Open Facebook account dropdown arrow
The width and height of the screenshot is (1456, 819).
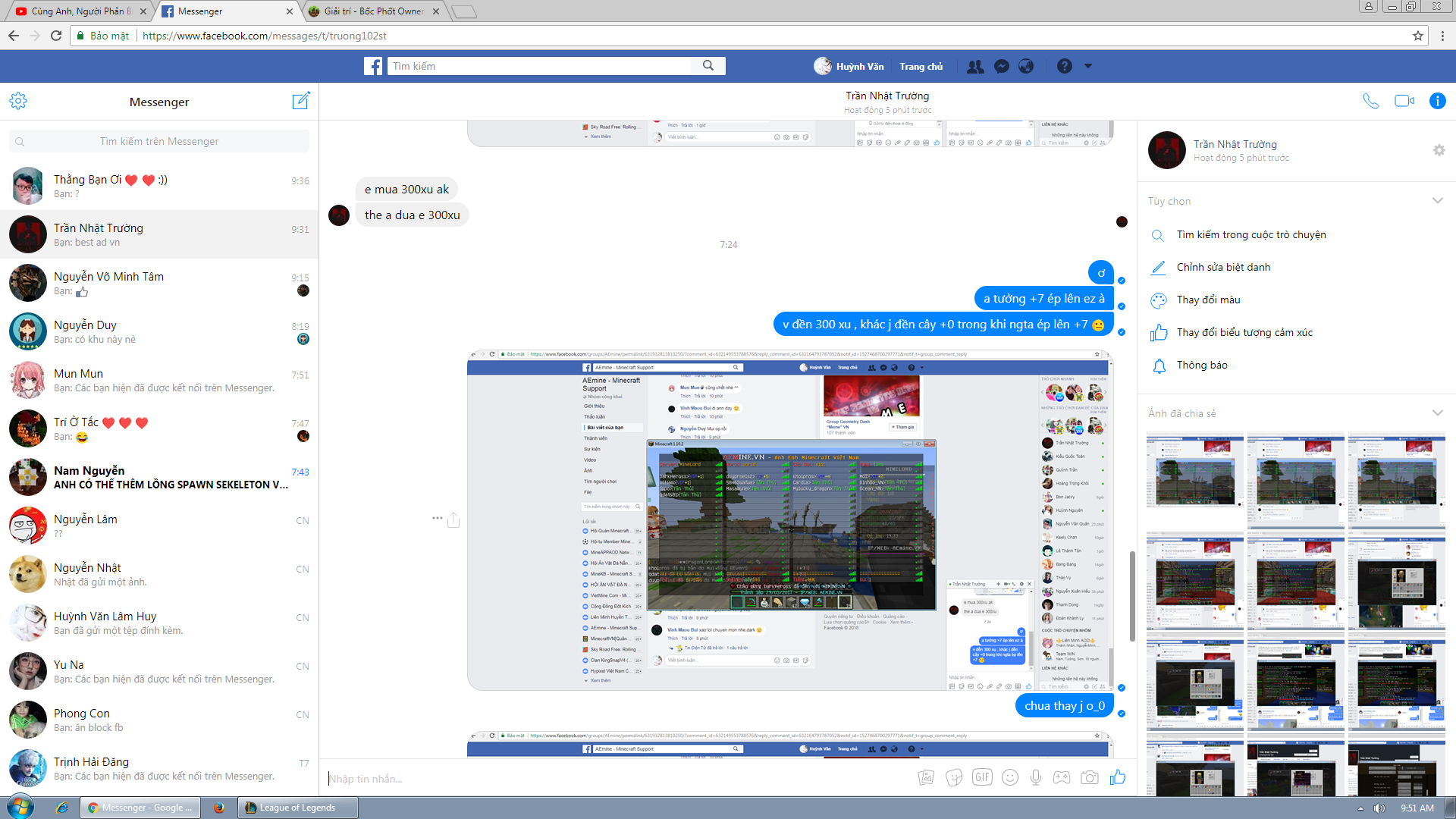[1088, 66]
